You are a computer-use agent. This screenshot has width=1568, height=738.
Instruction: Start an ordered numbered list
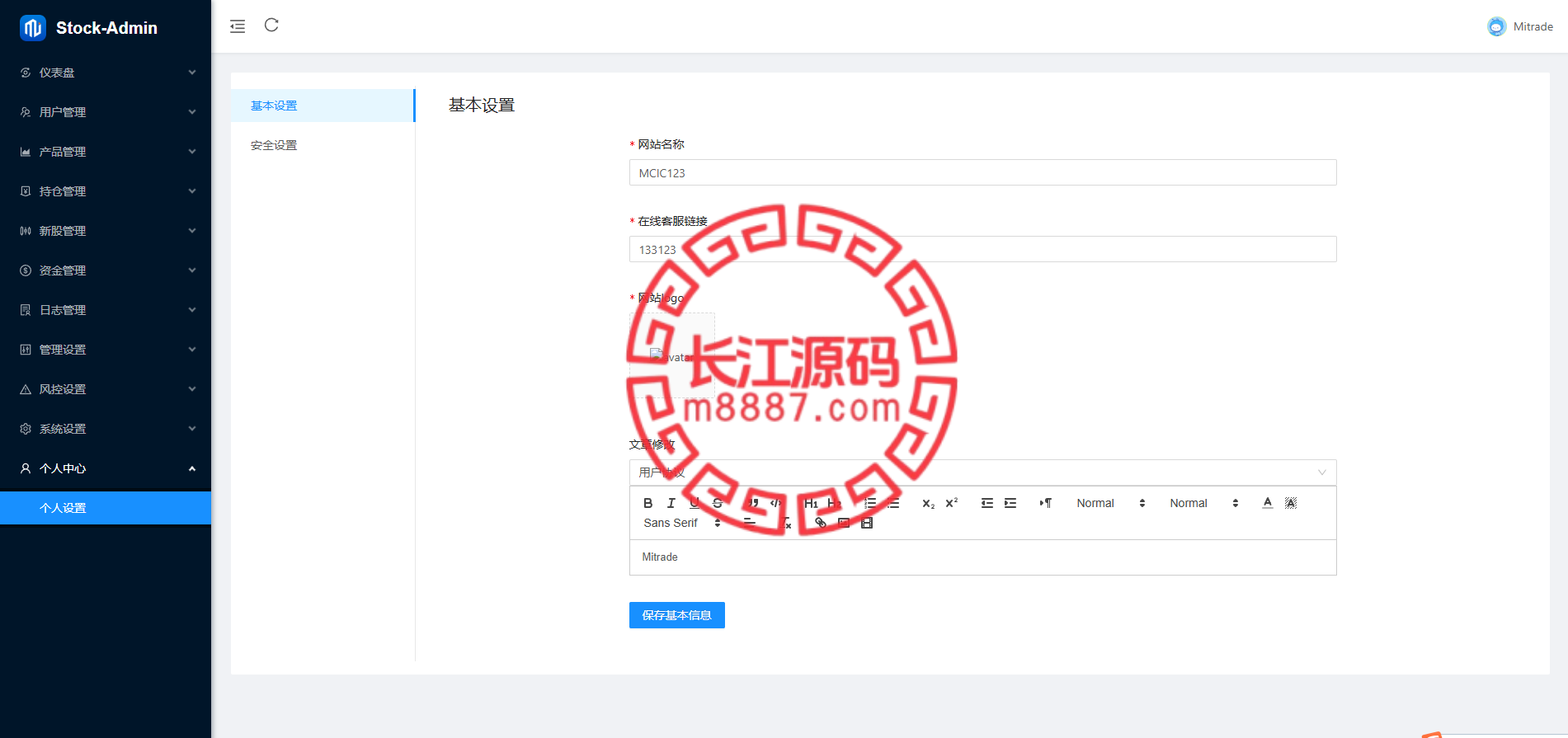click(870, 503)
